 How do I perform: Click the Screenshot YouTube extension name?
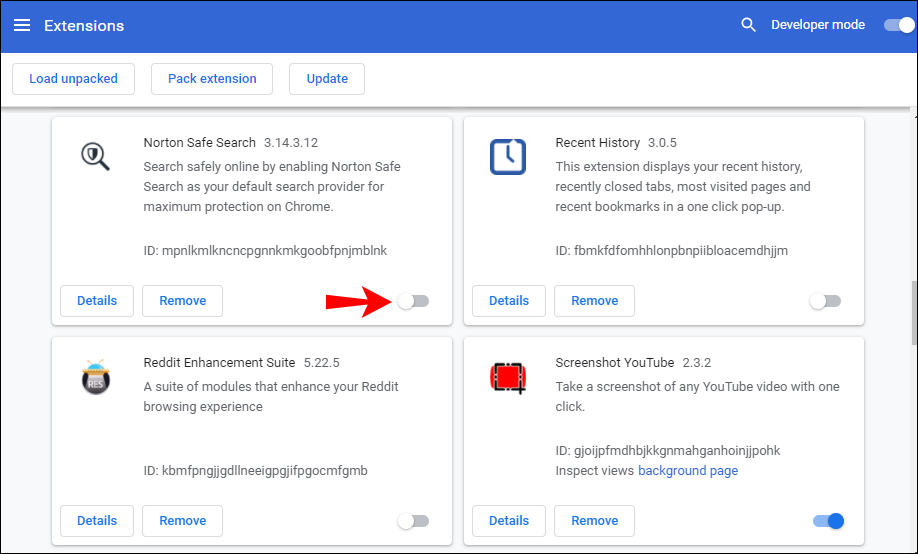click(615, 363)
